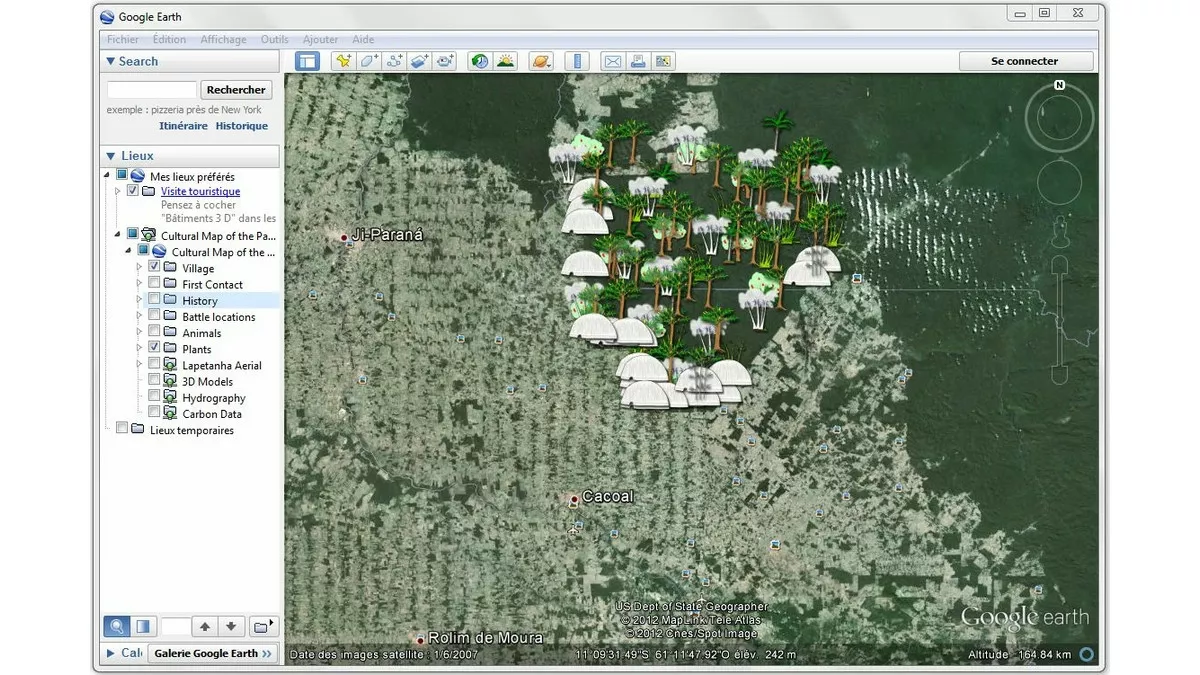
Task: Add an image overlay to the map
Action: 420,60
